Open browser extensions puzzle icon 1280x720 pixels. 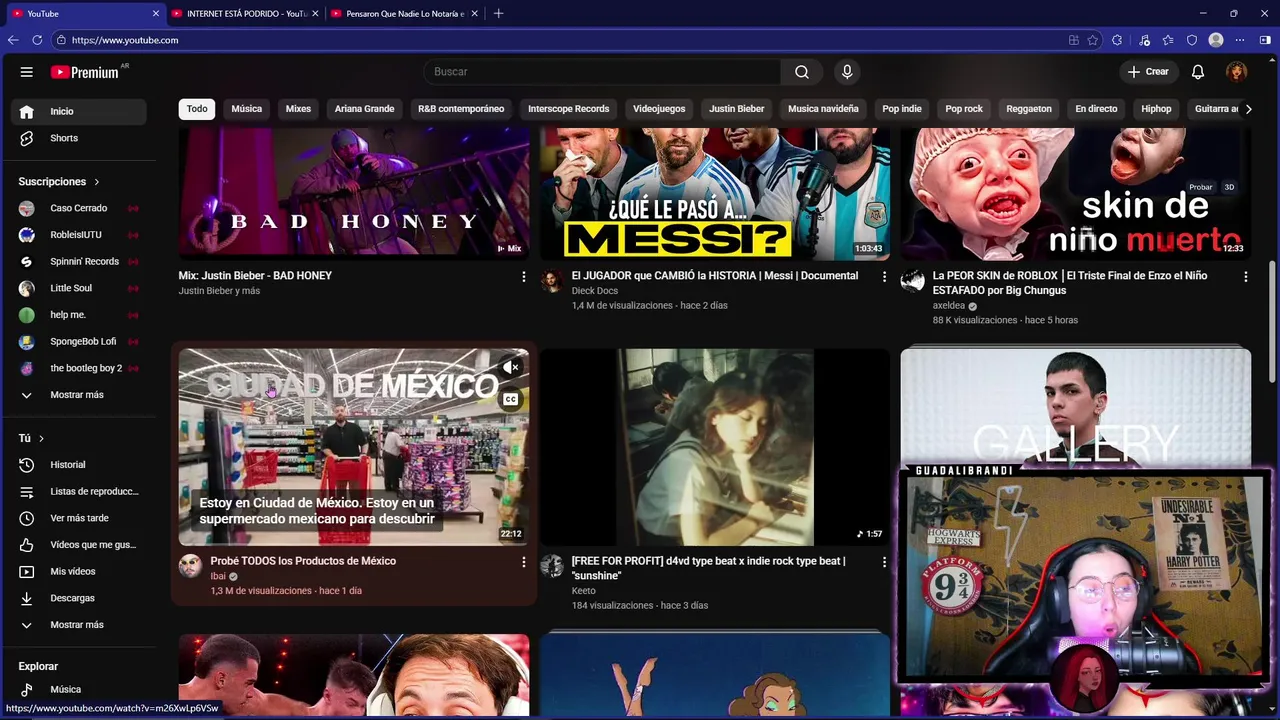pos(1117,40)
